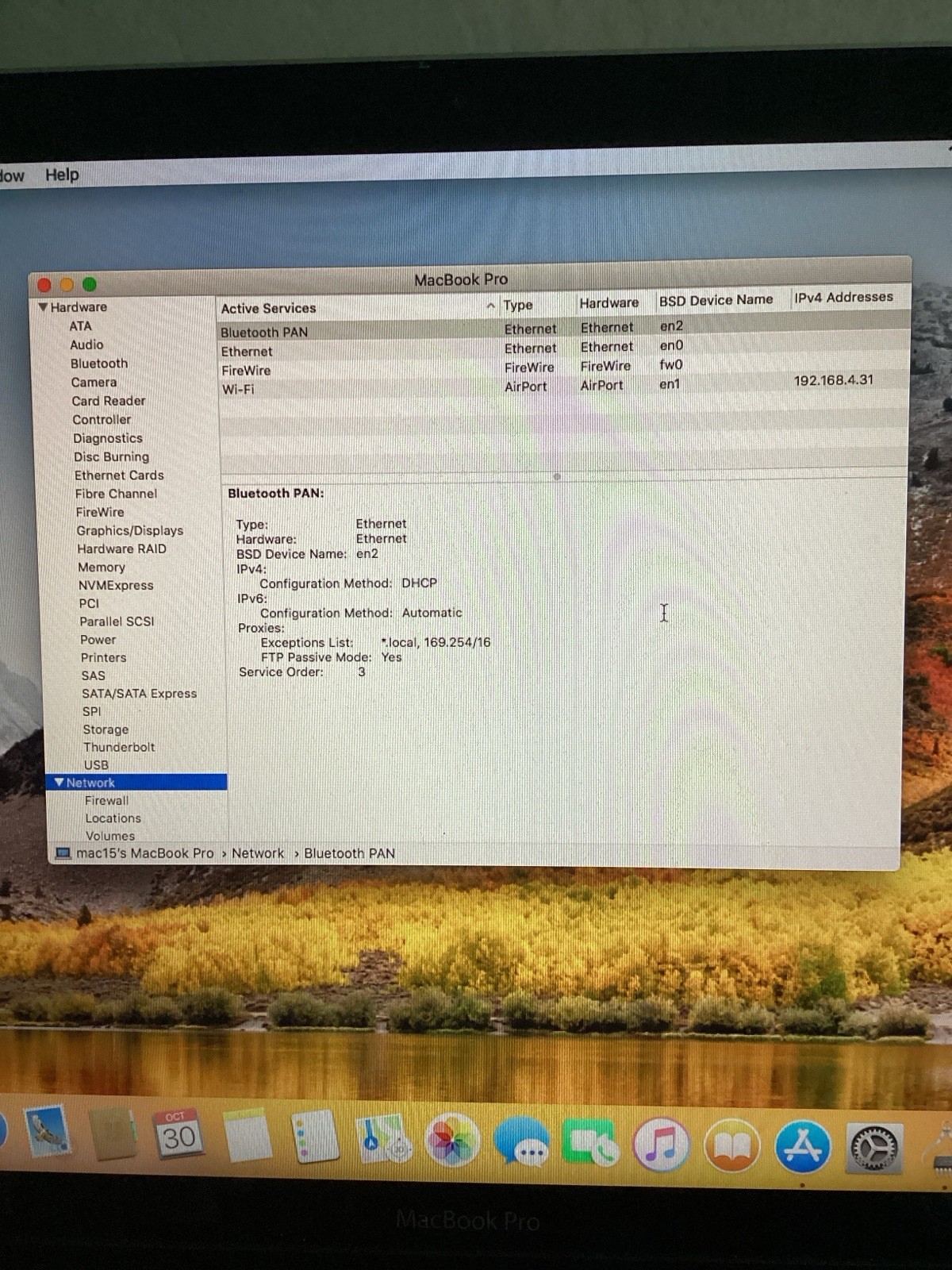Close the MacBook Pro window
952x1270 pixels.
tap(44, 285)
